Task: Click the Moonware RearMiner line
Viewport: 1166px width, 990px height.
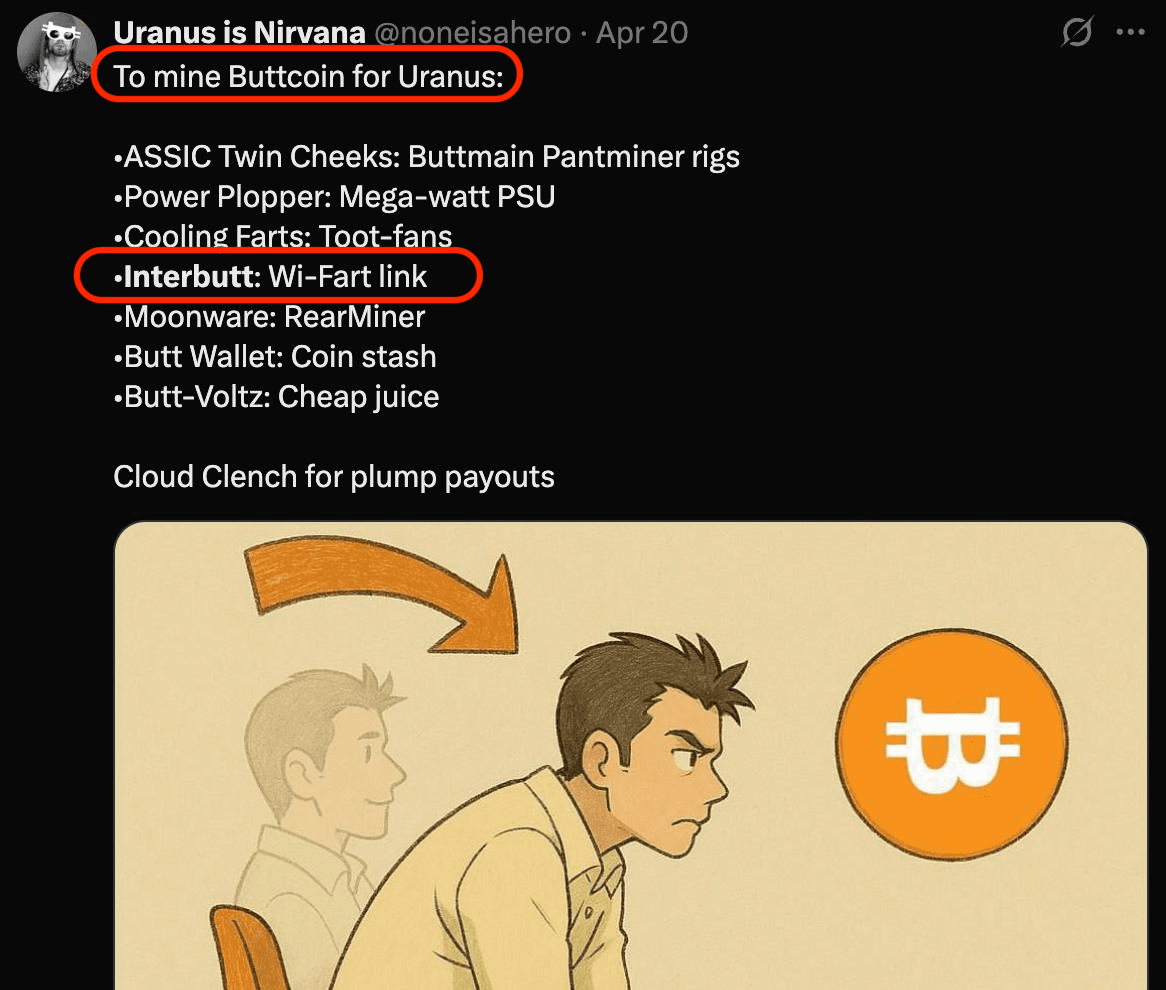Action: click(x=269, y=317)
